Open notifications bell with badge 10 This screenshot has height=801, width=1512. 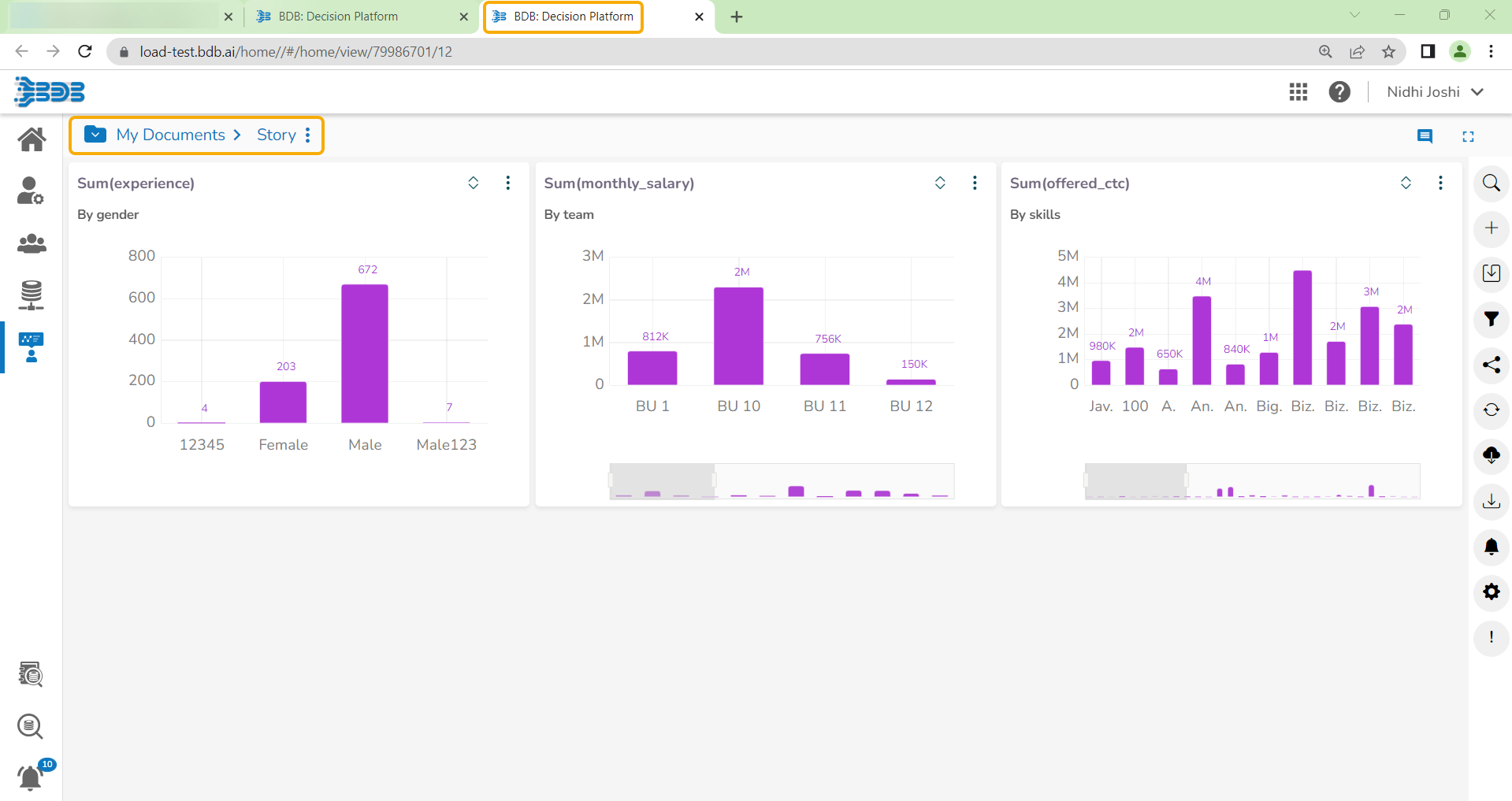coord(31,777)
